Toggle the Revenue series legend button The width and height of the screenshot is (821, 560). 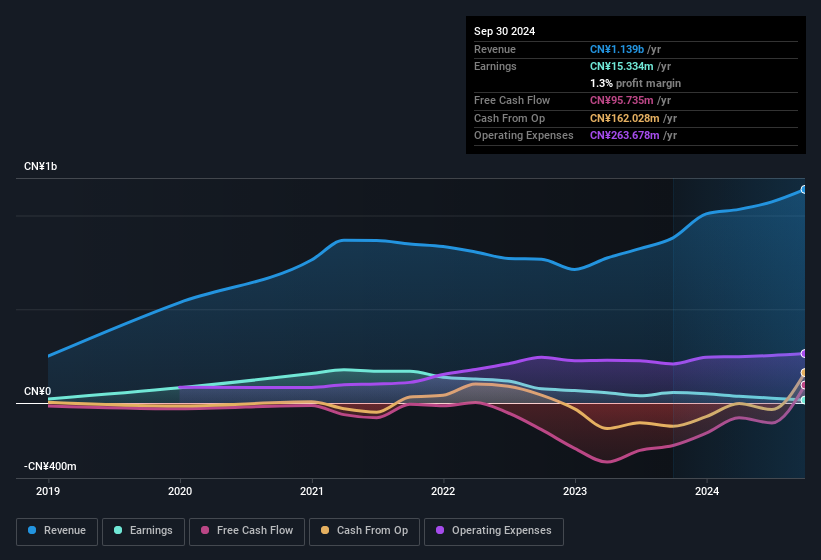(x=57, y=531)
